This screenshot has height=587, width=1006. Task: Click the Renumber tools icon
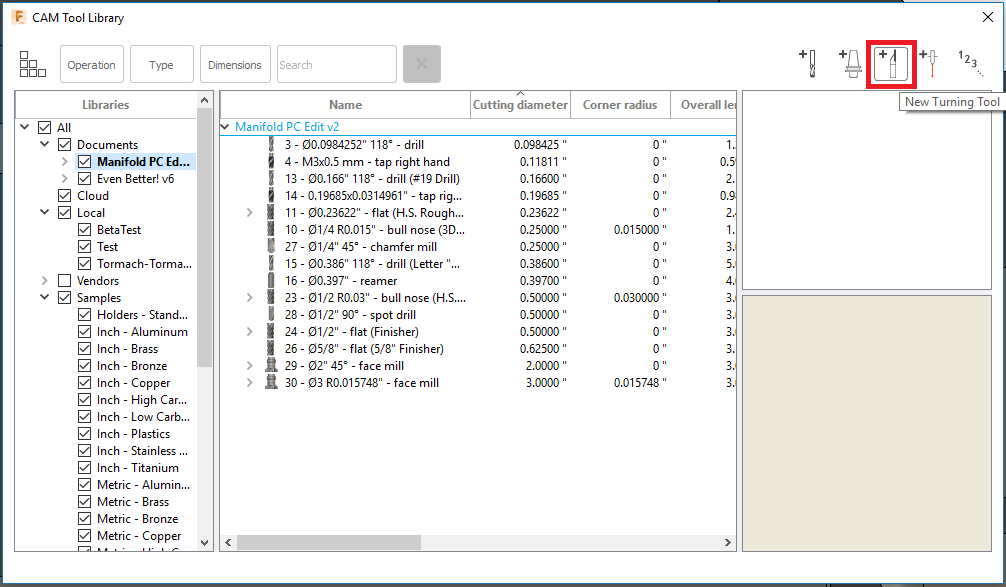(x=971, y=63)
